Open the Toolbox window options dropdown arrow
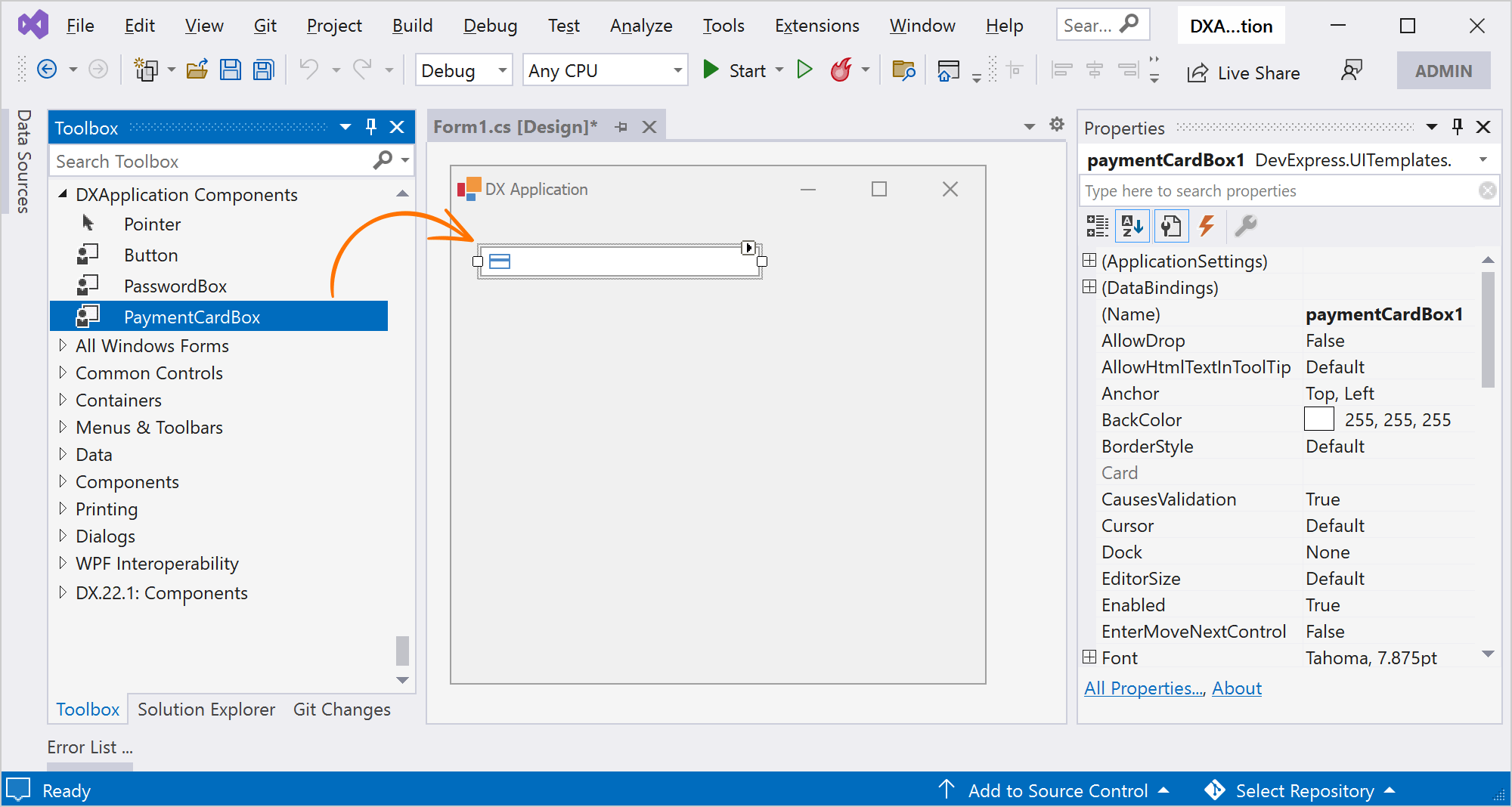Image resolution: width=1512 pixels, height=807 pixels. [345, 127]
